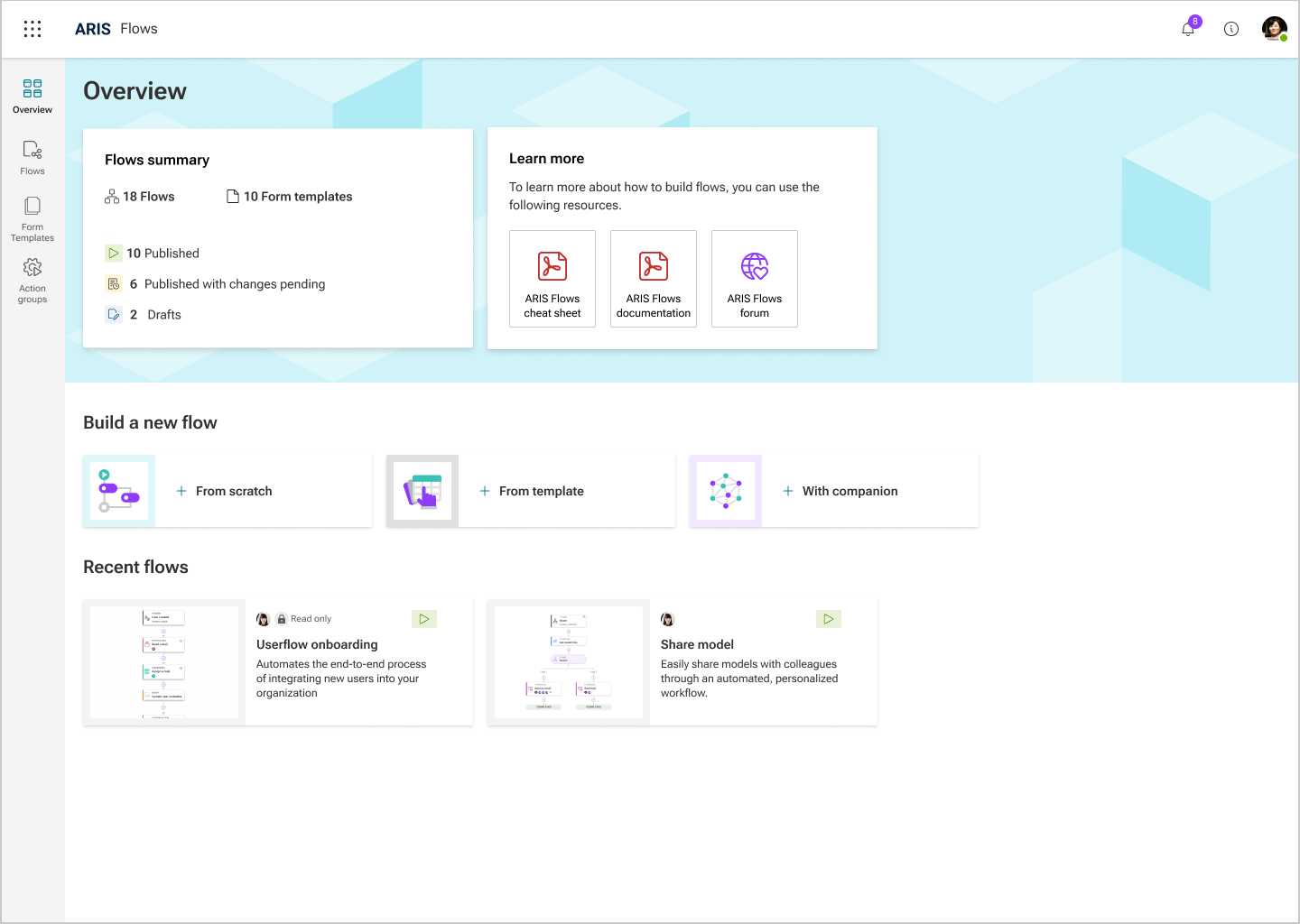Open ARIS Flows documentation PDF

(654, 279)
